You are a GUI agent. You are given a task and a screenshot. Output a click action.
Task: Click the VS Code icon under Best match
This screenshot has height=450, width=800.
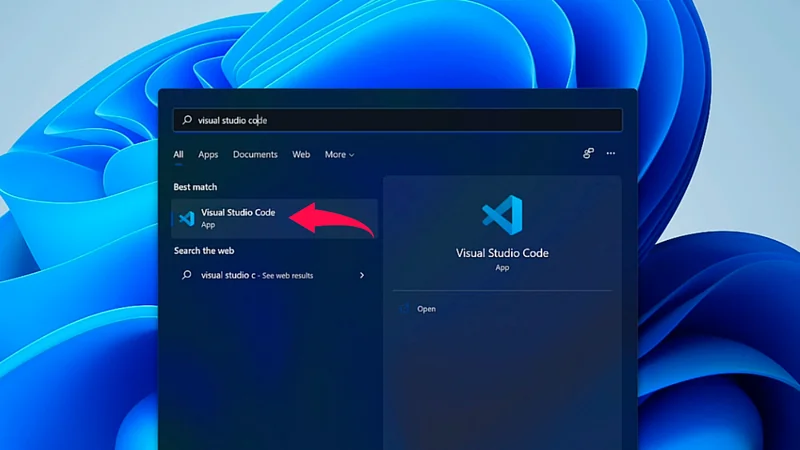point(186,218)
